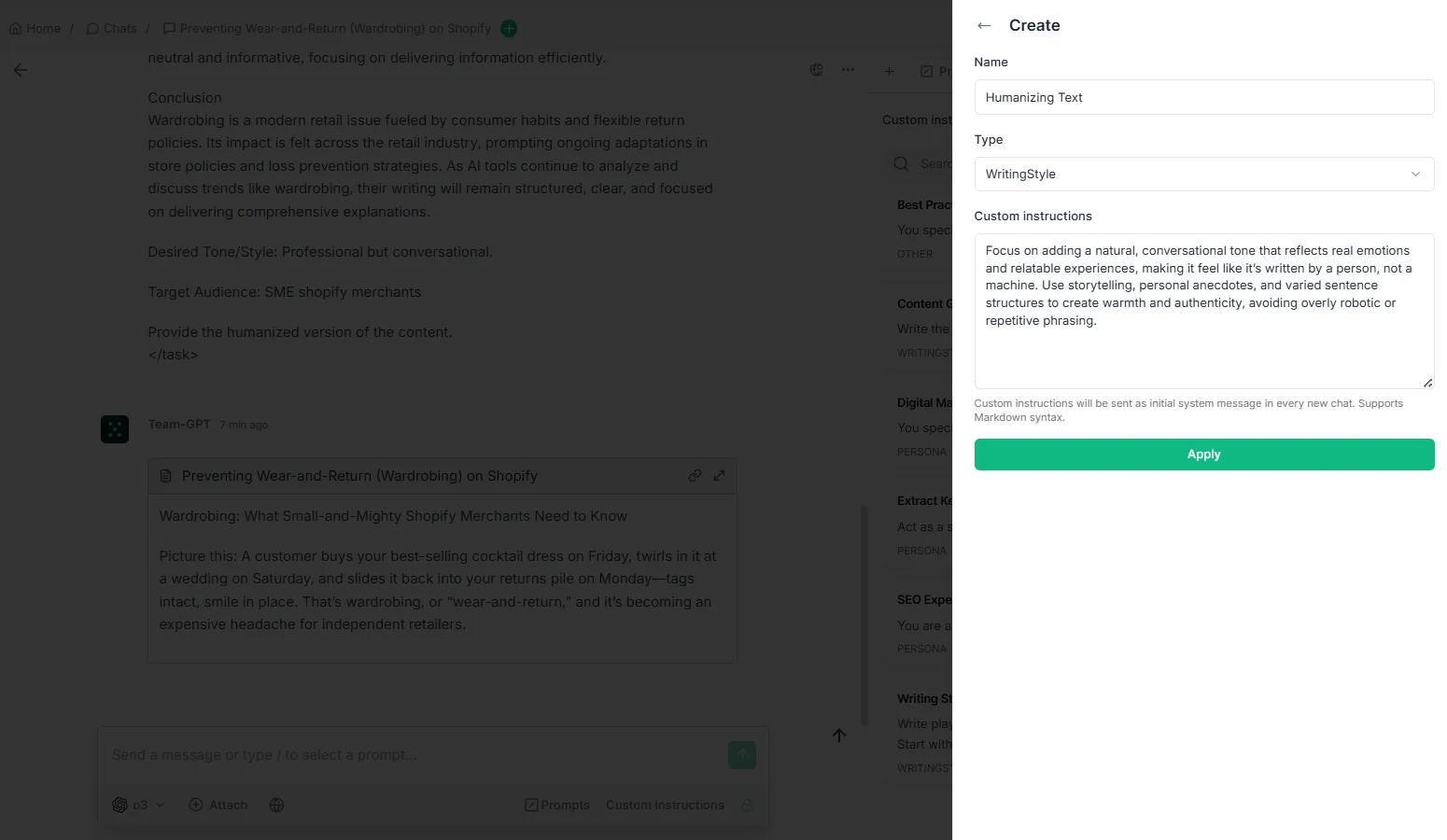The image size is (1447, 840).
Task: Click the document icon on the page card
Action: (x=166, y=476)
